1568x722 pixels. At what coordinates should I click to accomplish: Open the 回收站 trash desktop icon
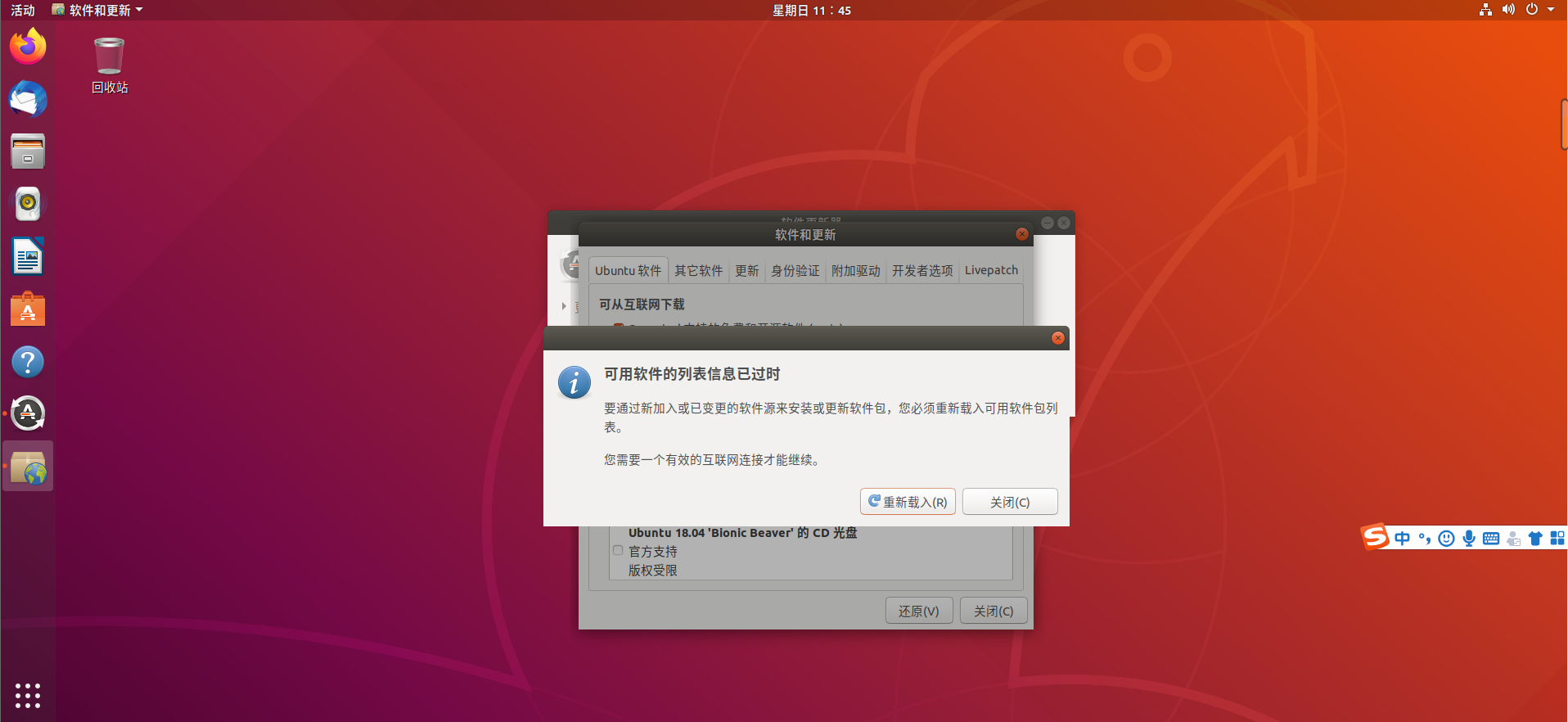[x=110, y=65]
